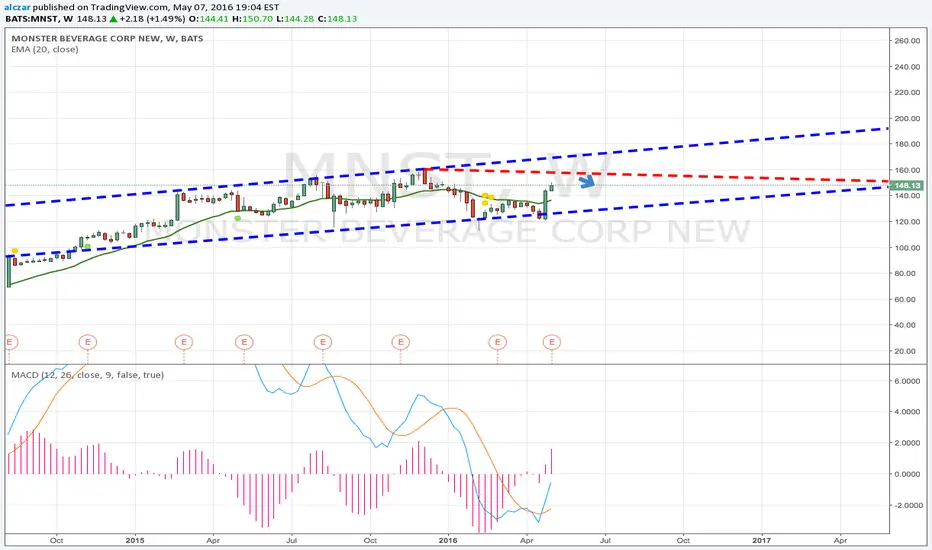Click the 2015 label on the time axis
The image size is (932, 550).
pyautogui.click(x=135, y=540)
